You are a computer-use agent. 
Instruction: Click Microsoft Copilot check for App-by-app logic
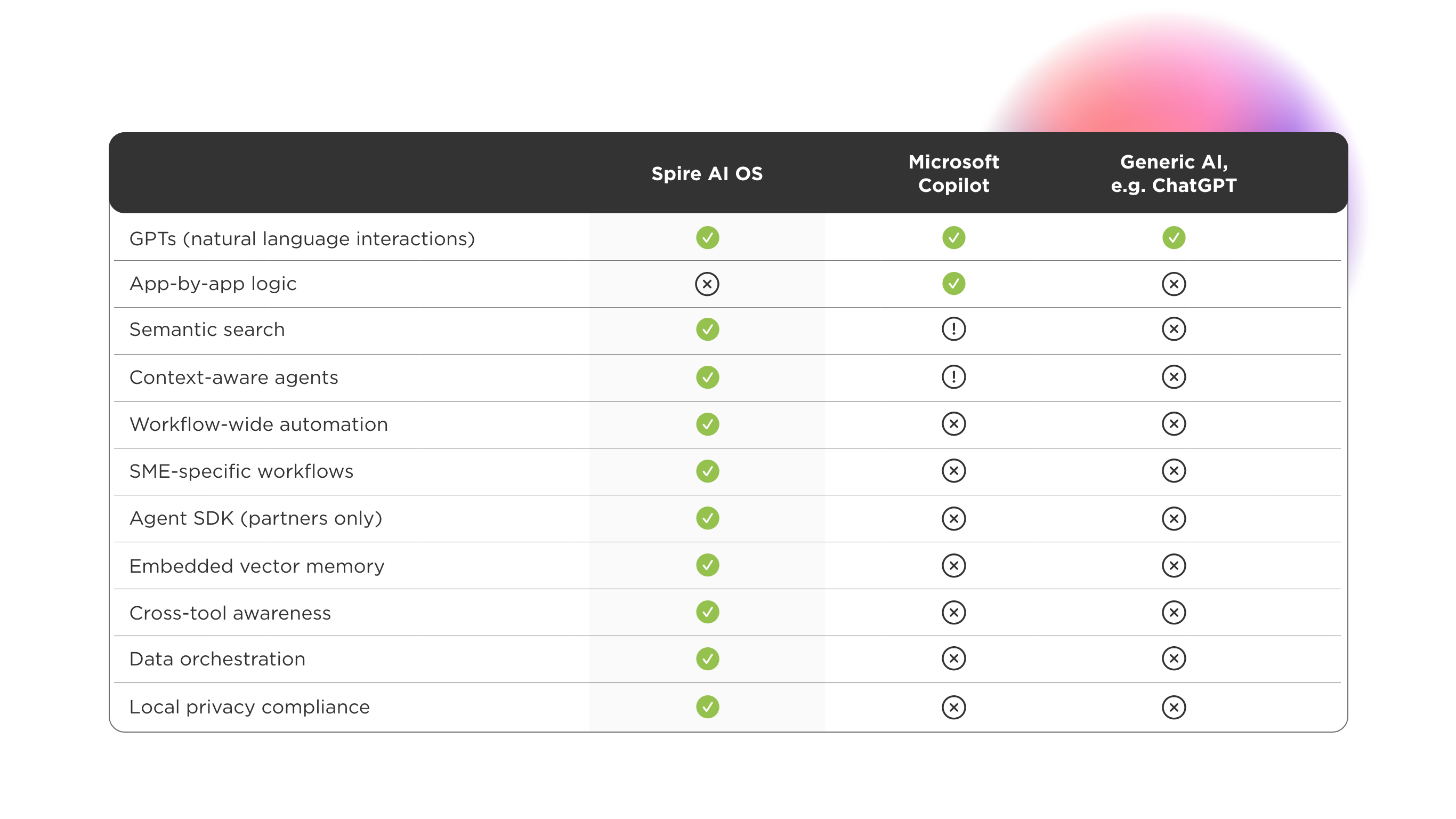tap(953, 284)
